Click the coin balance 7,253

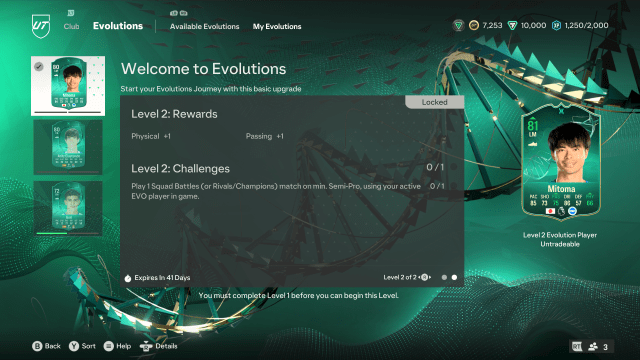coord(492,25)
